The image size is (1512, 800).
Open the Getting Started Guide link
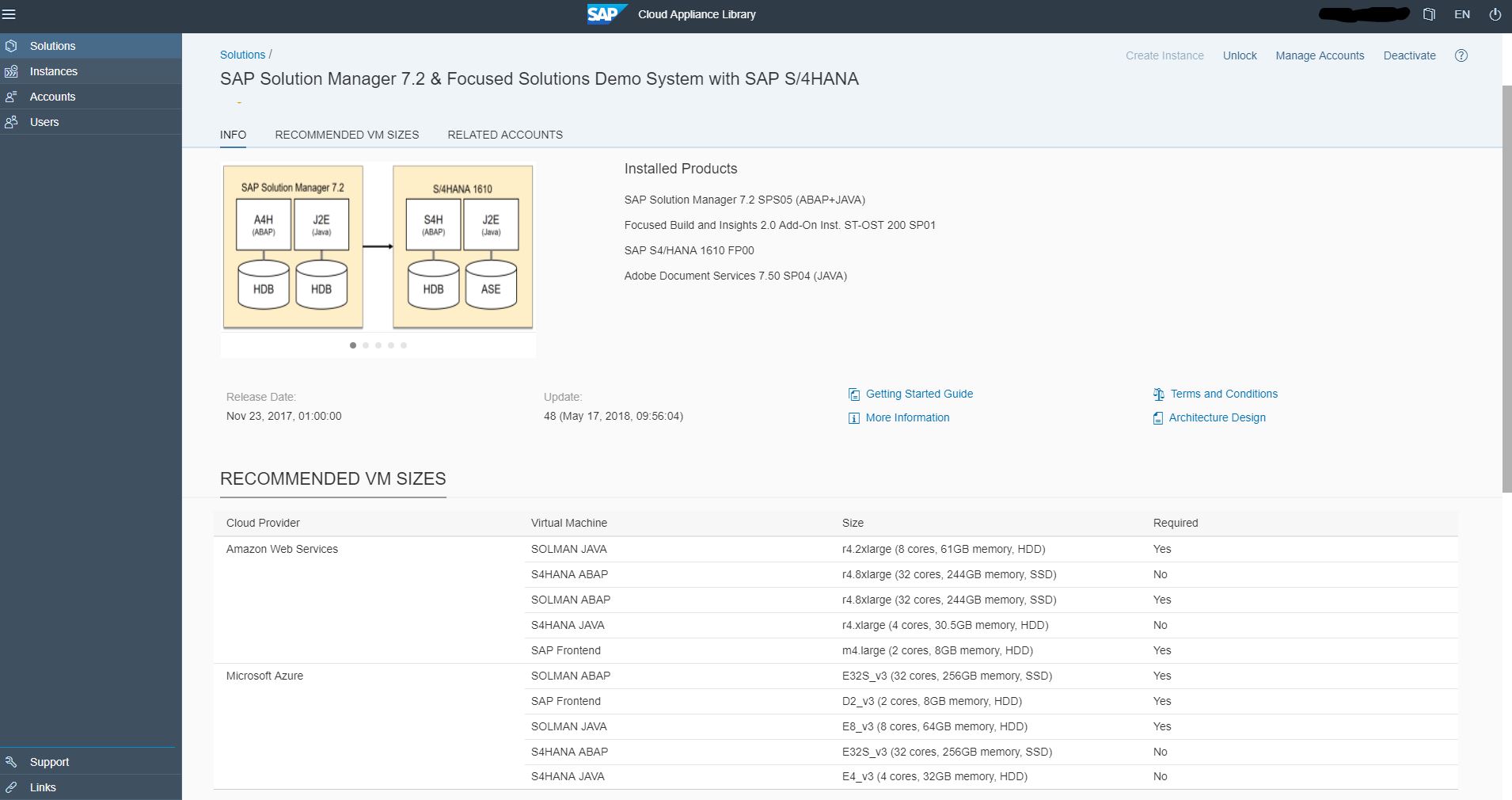coord(918,394)
